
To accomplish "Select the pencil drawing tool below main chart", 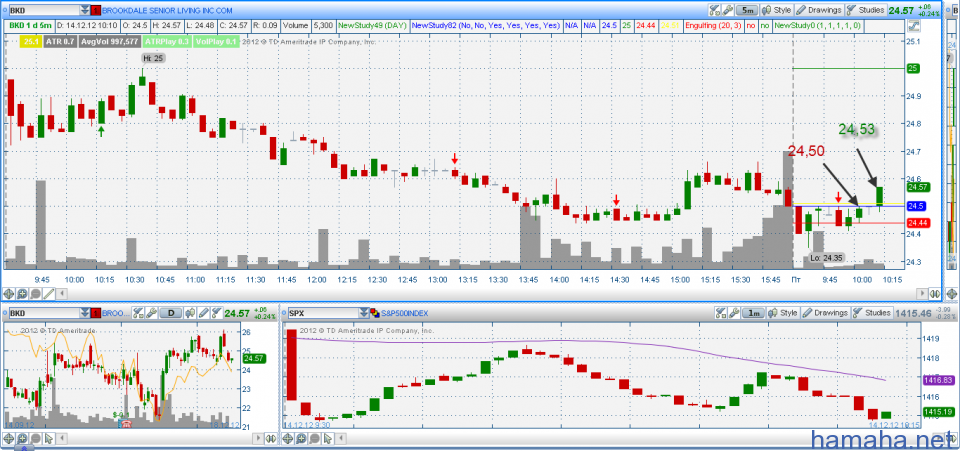I will [49, 294].
